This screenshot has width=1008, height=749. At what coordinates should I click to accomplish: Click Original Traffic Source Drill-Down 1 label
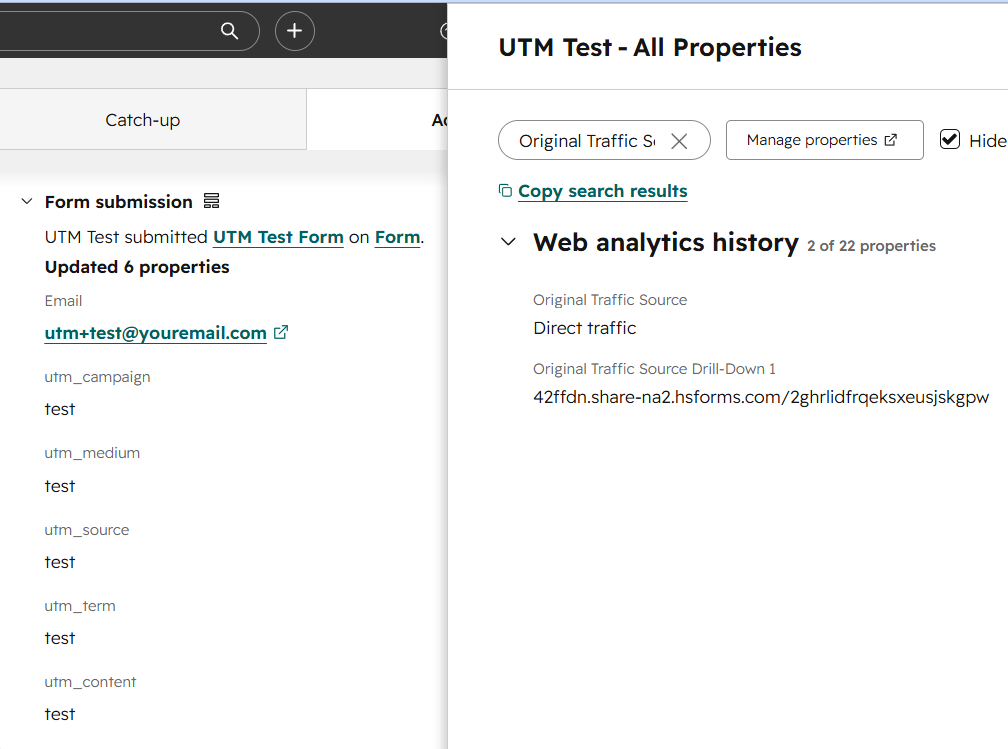[654, 368]
